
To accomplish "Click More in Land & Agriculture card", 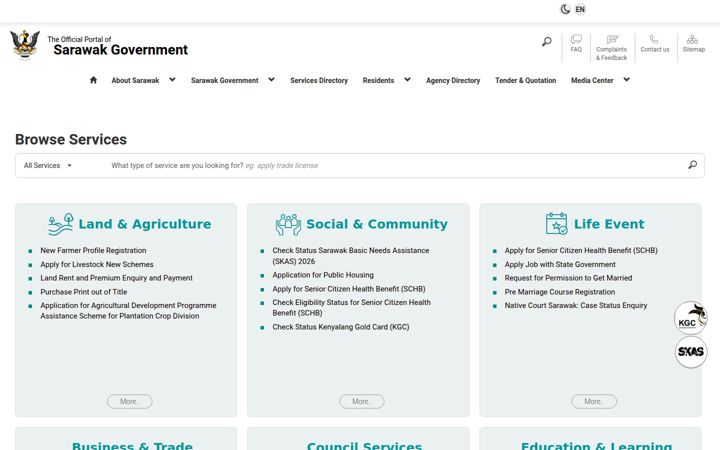I will click(x=129, y=401).
